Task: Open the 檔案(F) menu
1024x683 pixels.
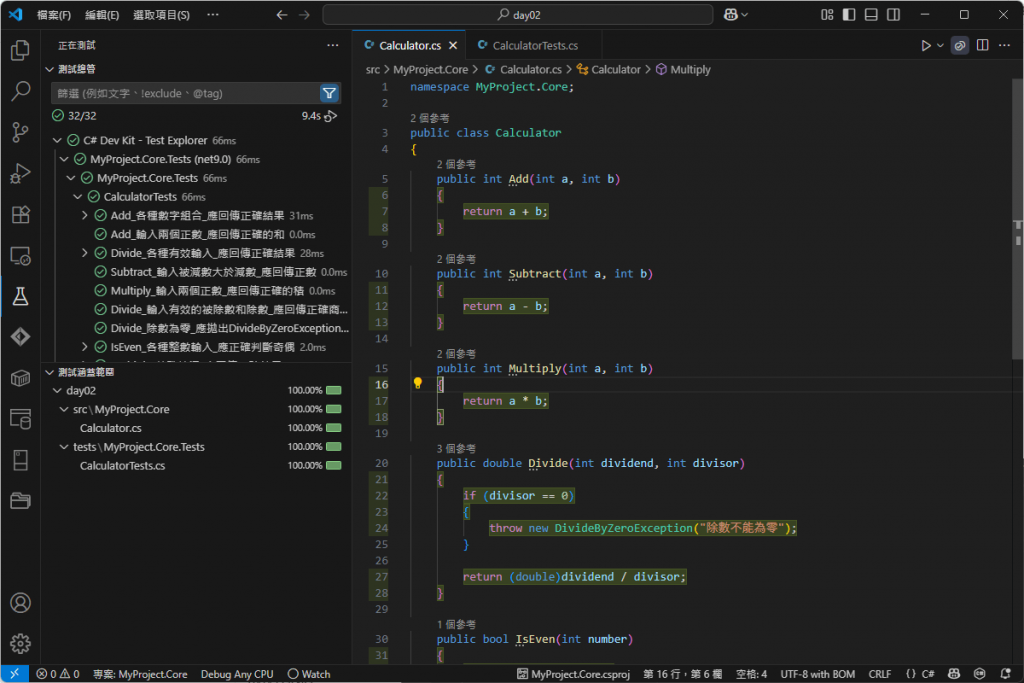Action: click(54, 15)
